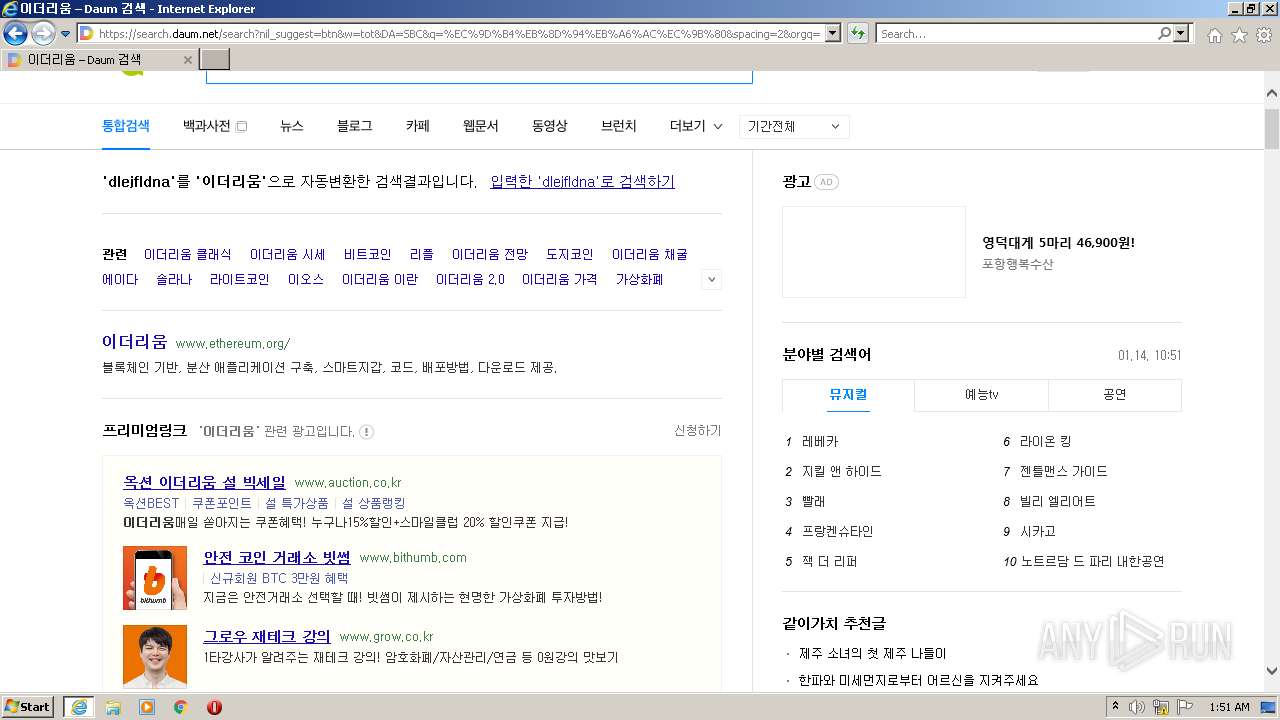Open the 카페 search tab

pyautogui.click(x=418, y=126)
